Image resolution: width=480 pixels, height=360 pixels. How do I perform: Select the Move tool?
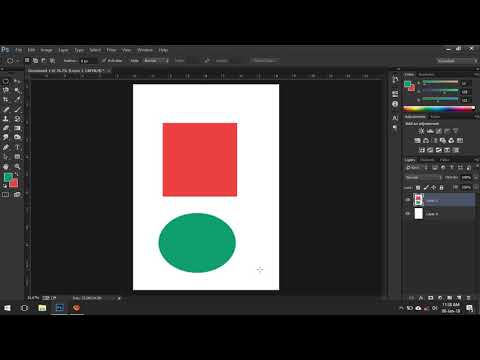[17, 81]
